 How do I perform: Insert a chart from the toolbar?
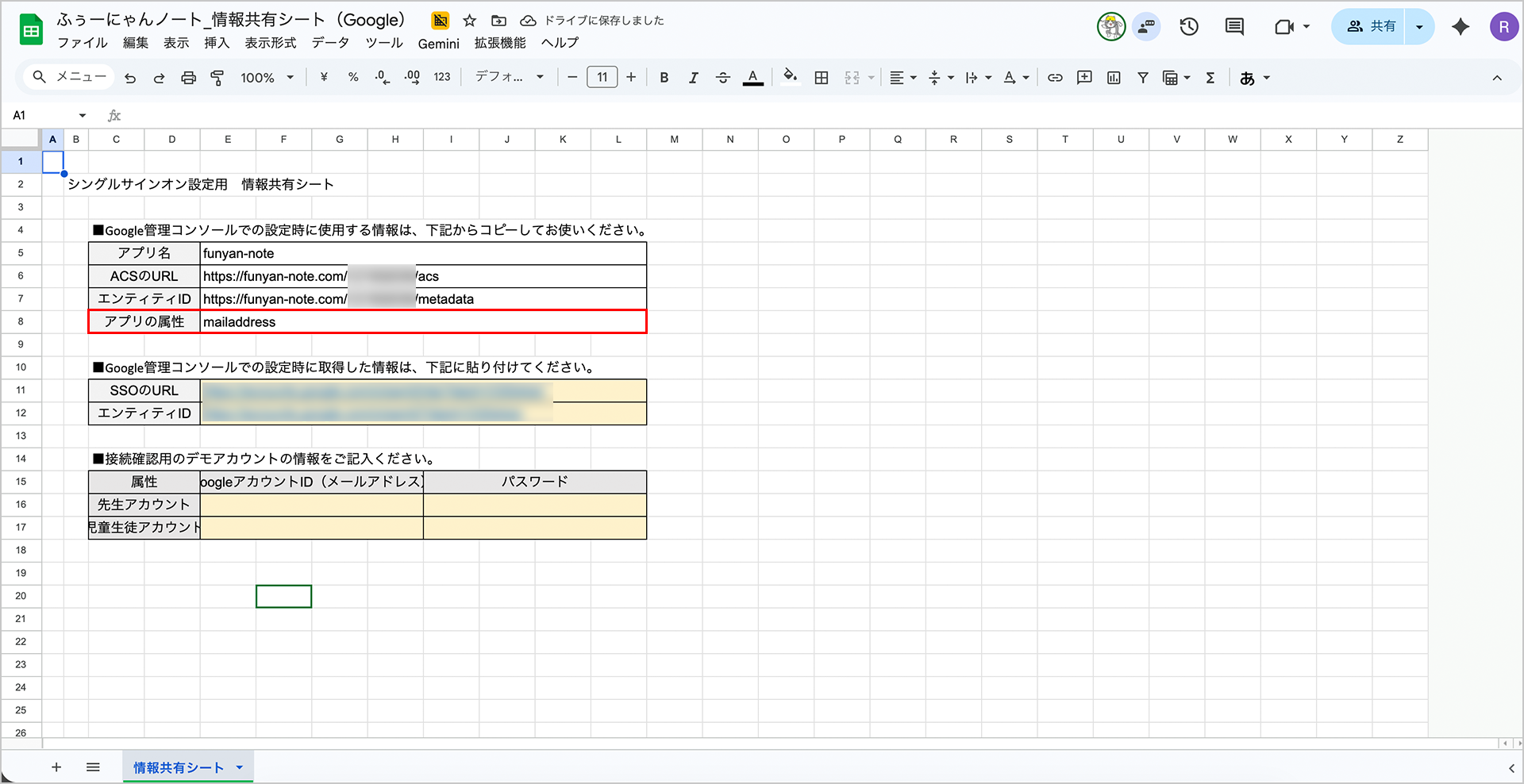click(1114, 78)
